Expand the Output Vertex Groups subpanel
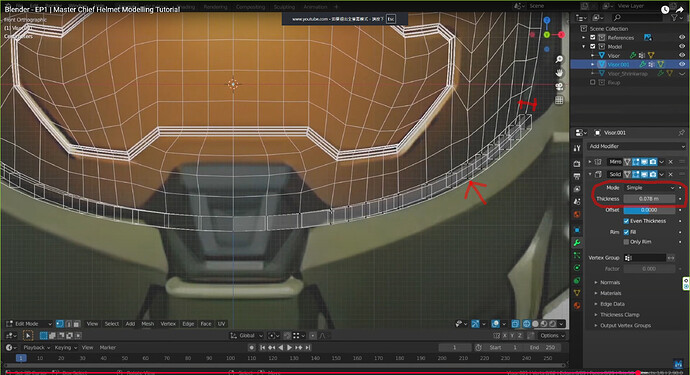The image size is (690, 375). (x=625, y=326)
